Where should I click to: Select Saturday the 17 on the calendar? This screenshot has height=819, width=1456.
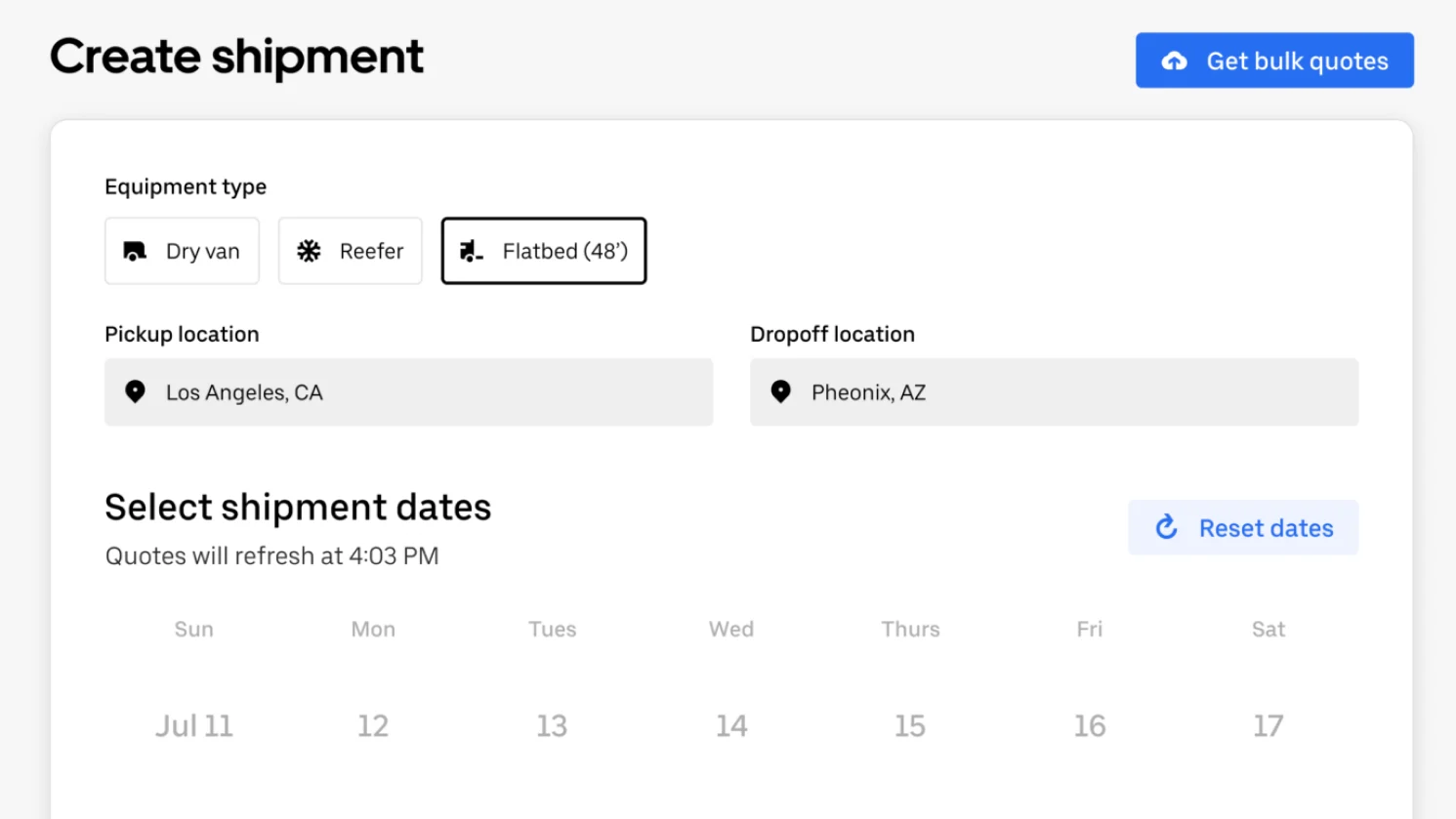(1268, 725)
